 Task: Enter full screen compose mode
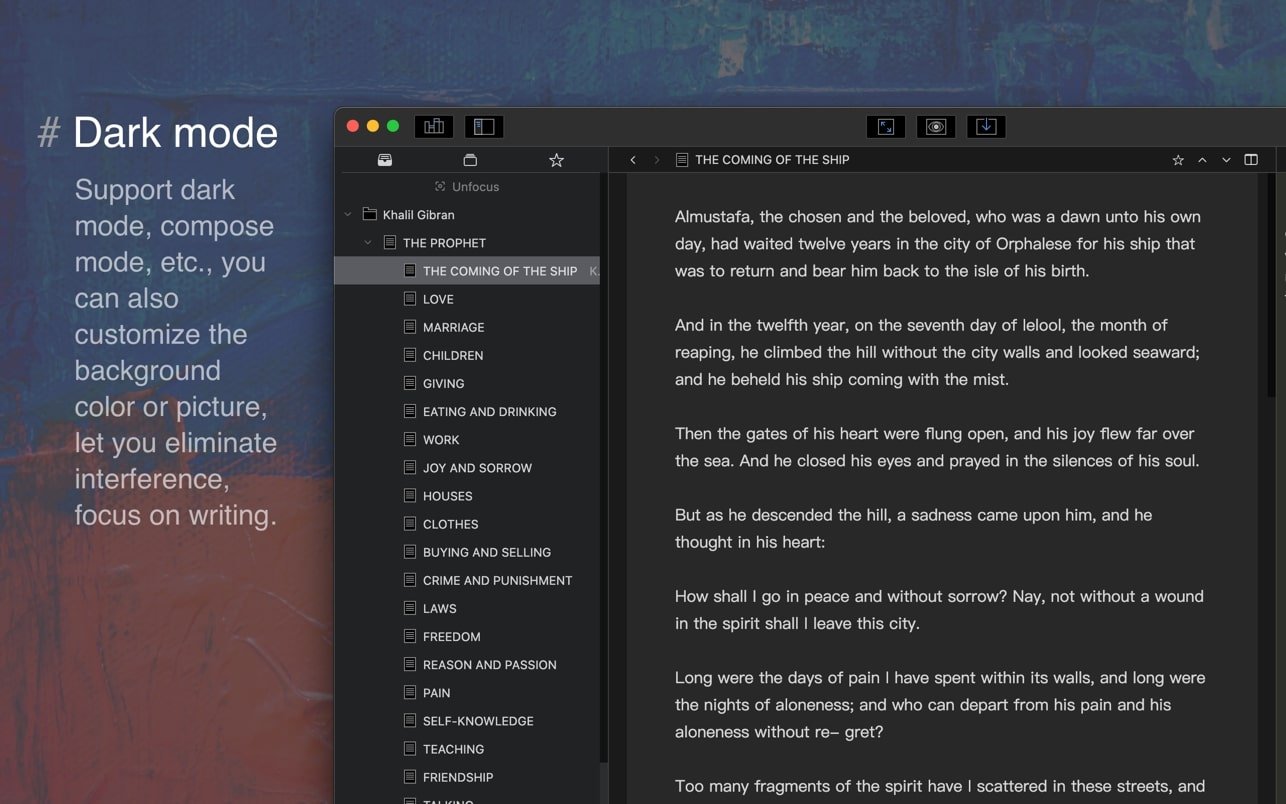tap(886, 126)
